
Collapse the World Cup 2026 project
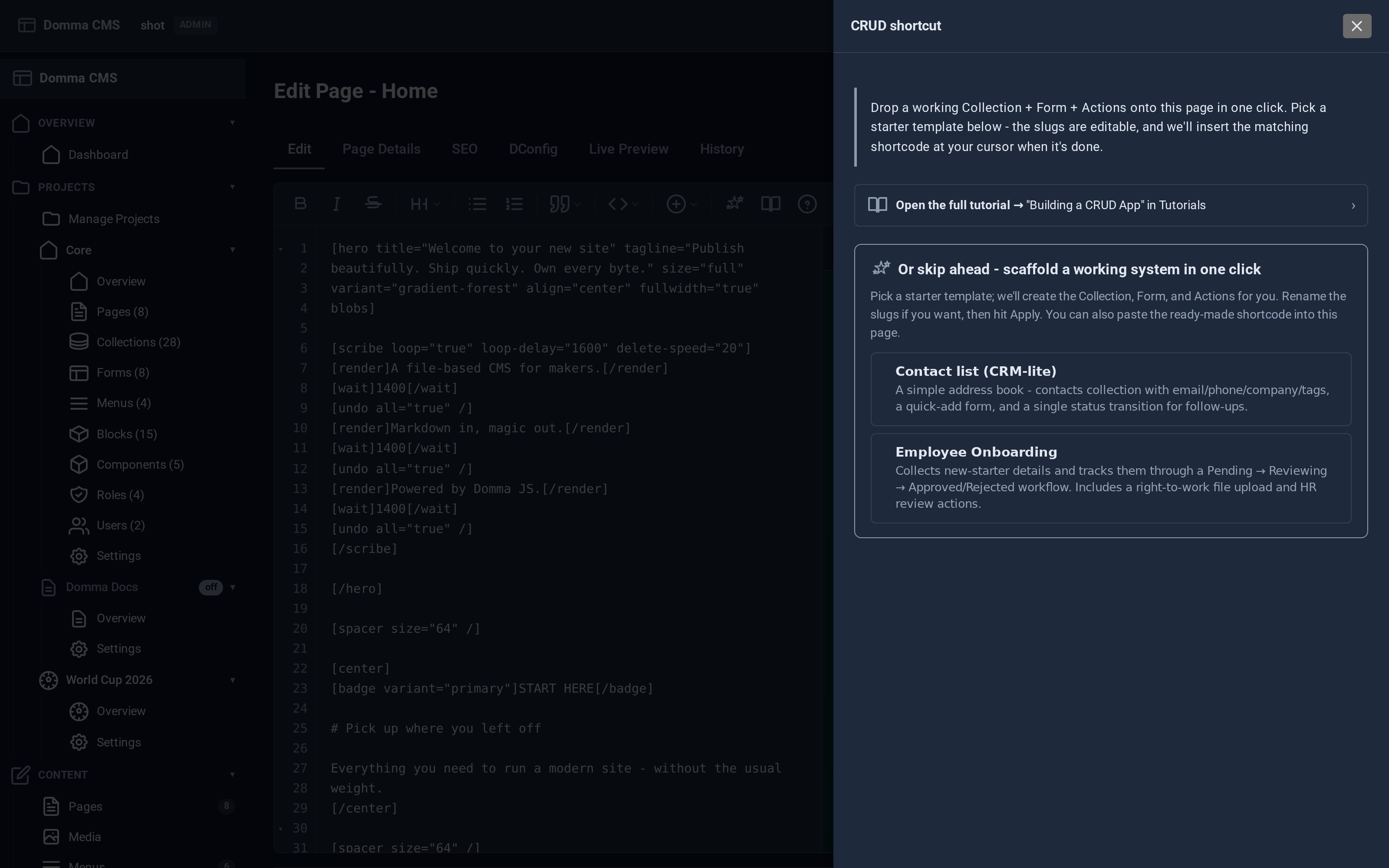(233, 680)
